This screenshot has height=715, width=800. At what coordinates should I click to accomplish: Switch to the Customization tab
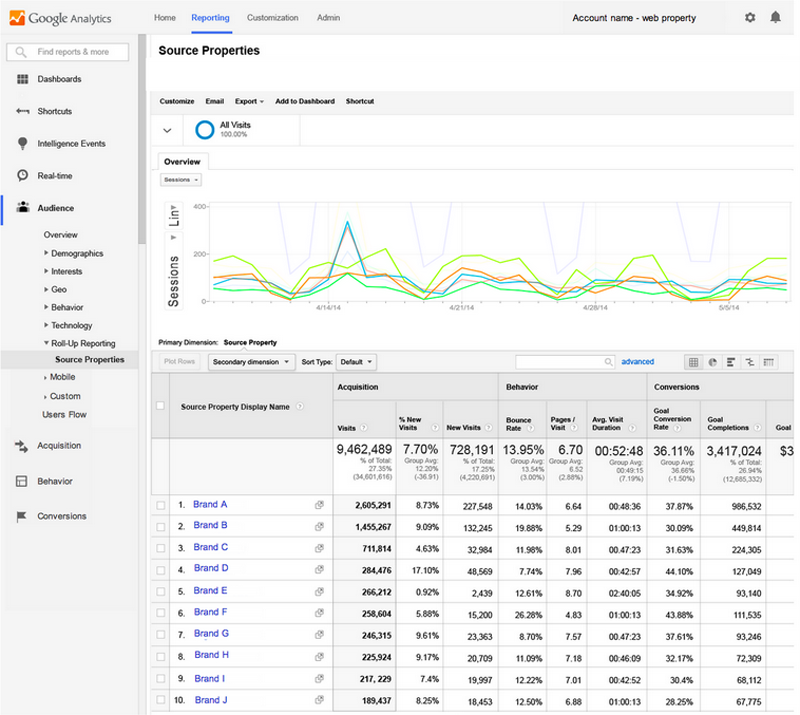click(272, 18)
